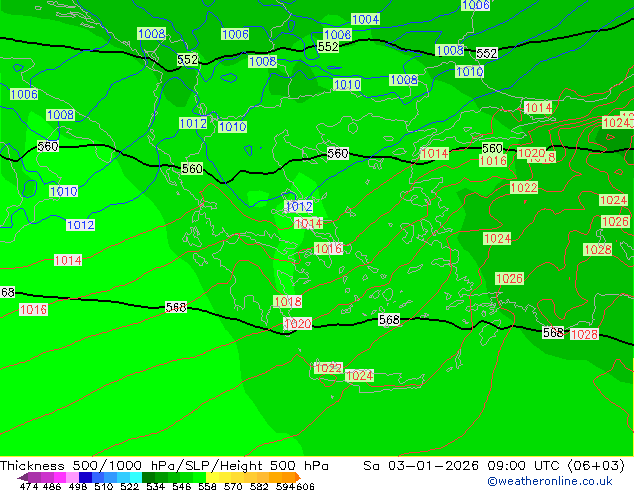This screenshot has height=490, width=634.
Task: Click the red 1014 label beneath blue 1012
Action: (x=309, y=223)
